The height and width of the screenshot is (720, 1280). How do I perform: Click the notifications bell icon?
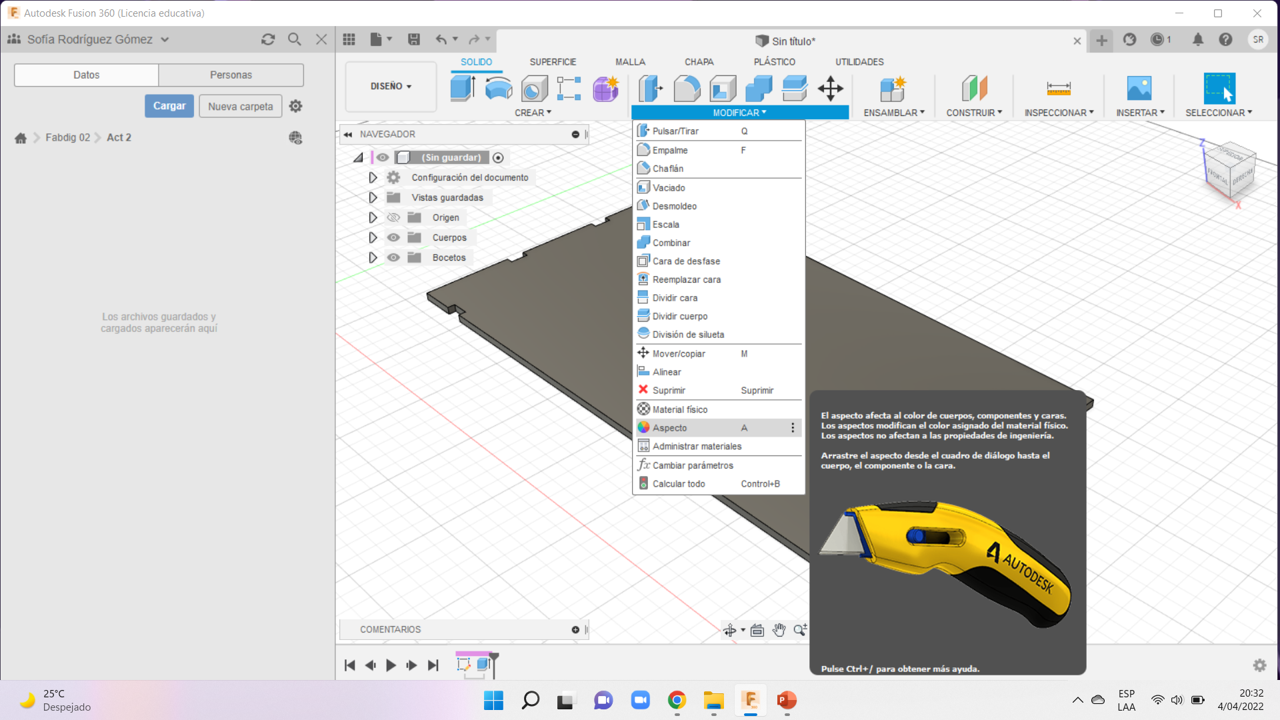point(1197,40)
